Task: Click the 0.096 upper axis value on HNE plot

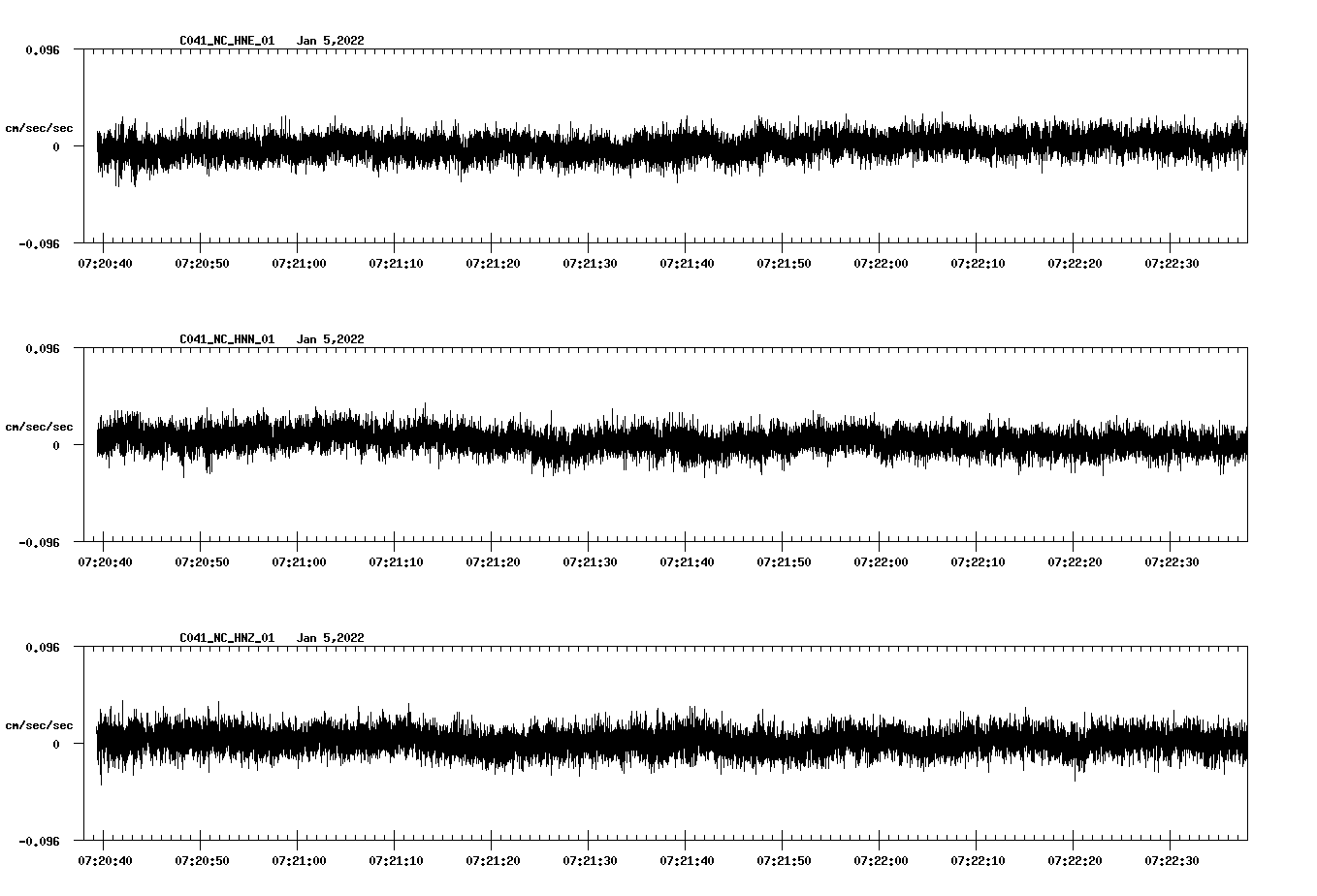Action: (x=43, y=49)
